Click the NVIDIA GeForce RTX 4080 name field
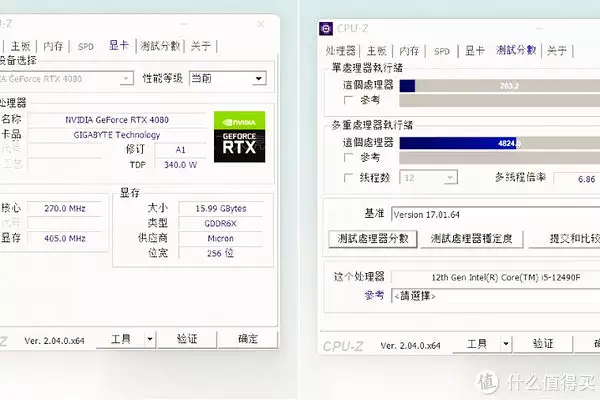The width and height of the screenshot is (600, 400). pyautogui.click(x=117, y=120)
